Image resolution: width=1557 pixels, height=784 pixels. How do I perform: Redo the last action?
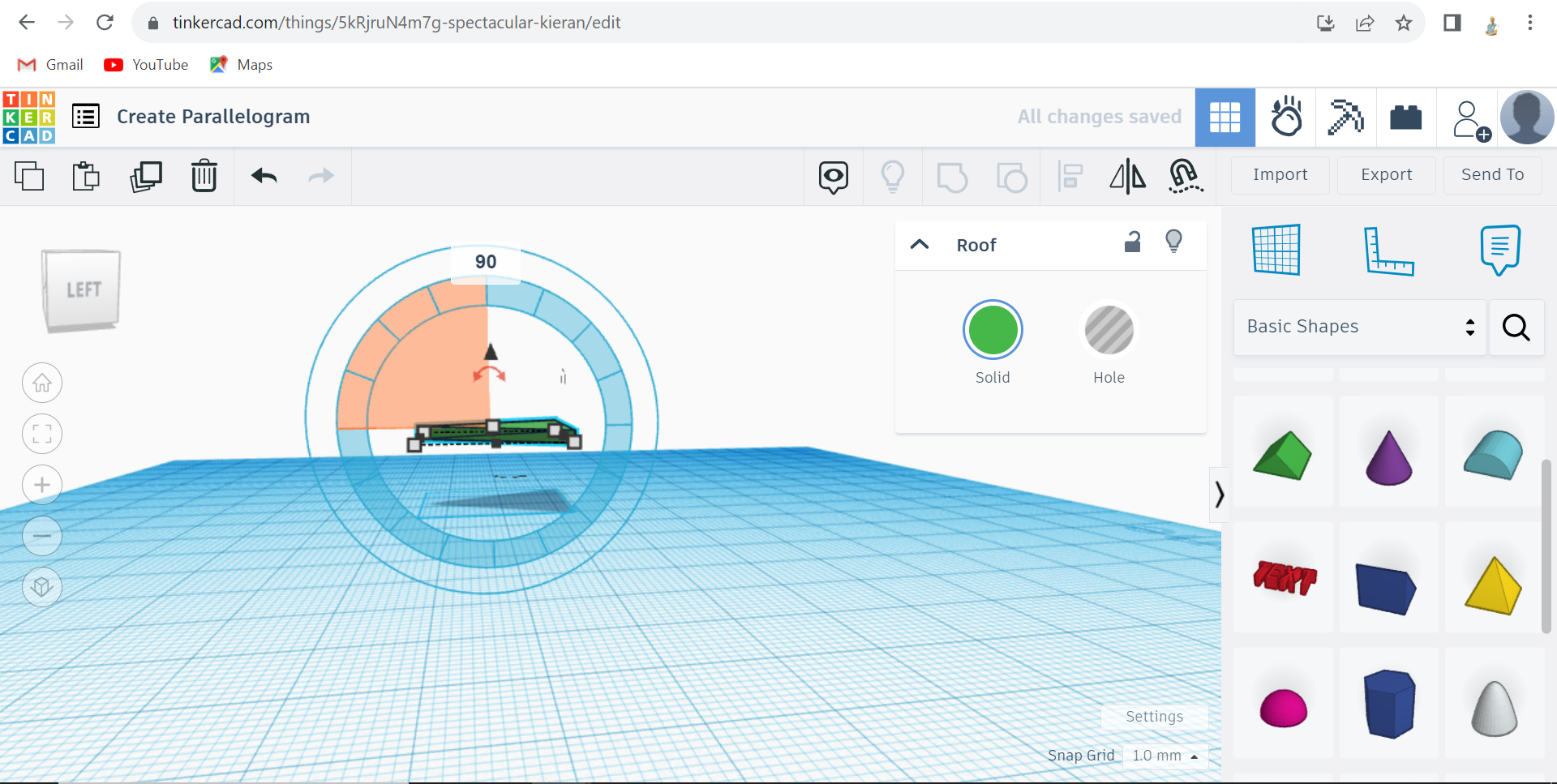(x=321, y=176)
